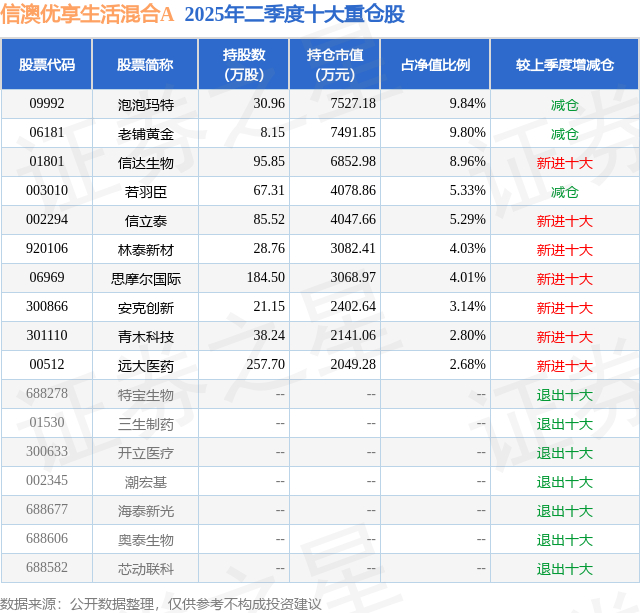This screenshot has height=613, width=640.
Task: Select stock name 泡泡玛特
Action: (x=146, y=105)
